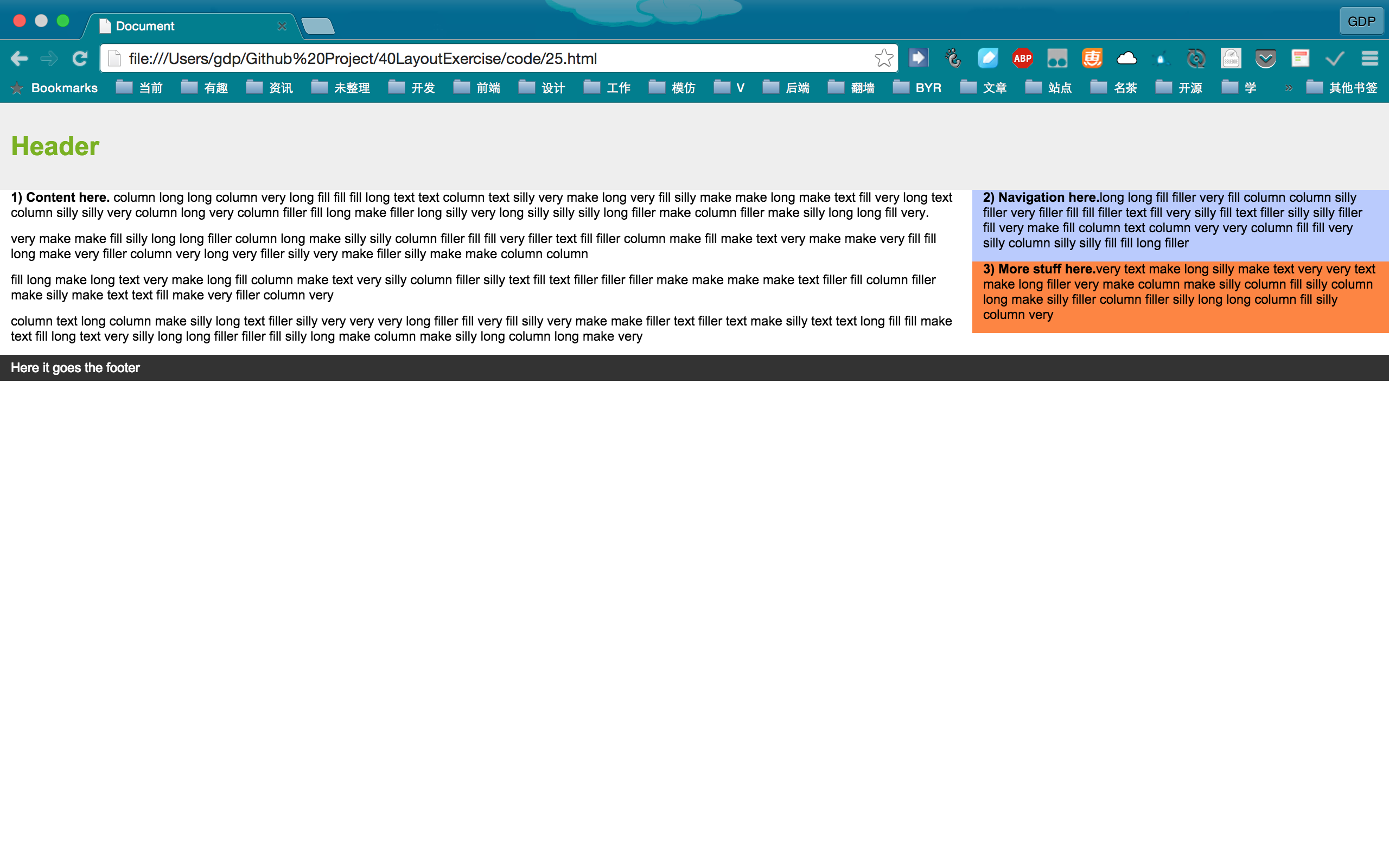The image size is (1389, 868).
Task: Expand the bookmarks overflow chevron
Action: click(1289, 88)
